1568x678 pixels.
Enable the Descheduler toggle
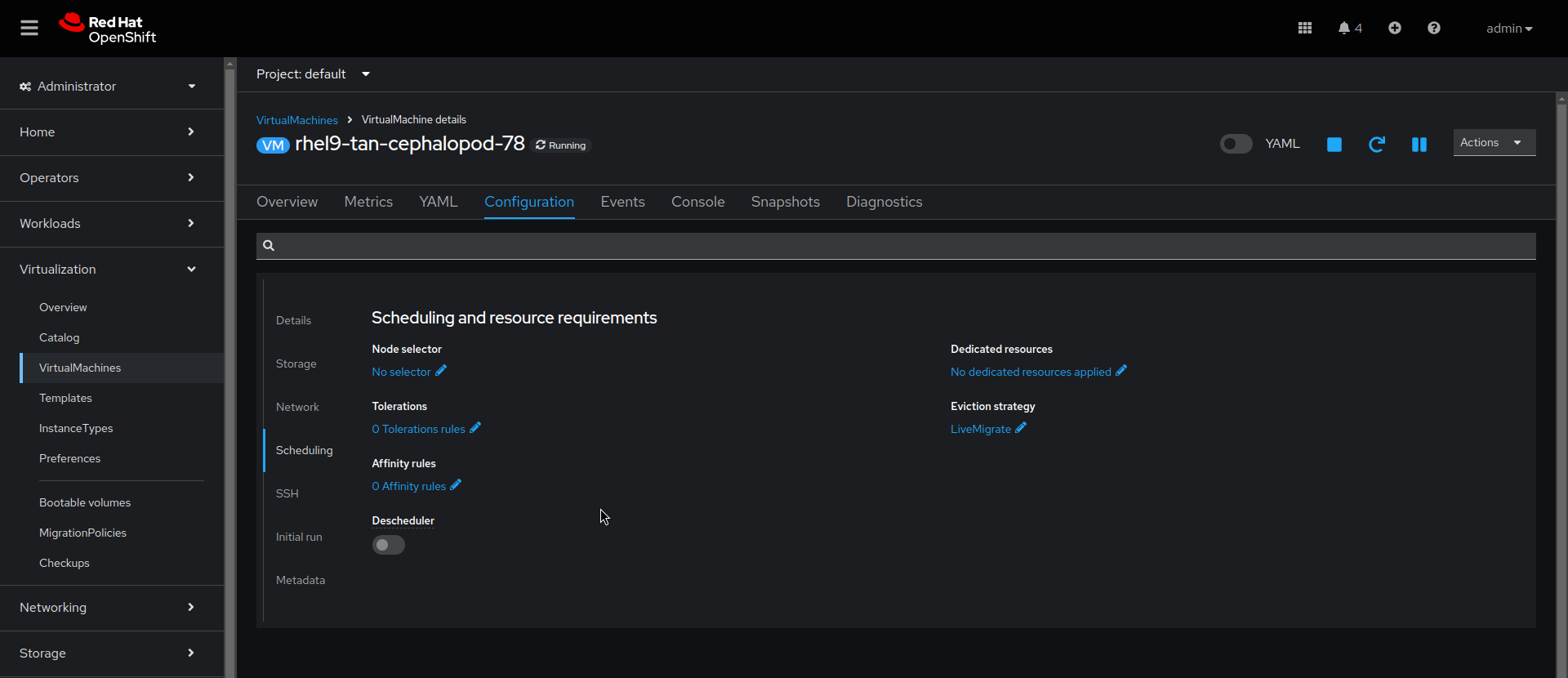click(389, 545)
